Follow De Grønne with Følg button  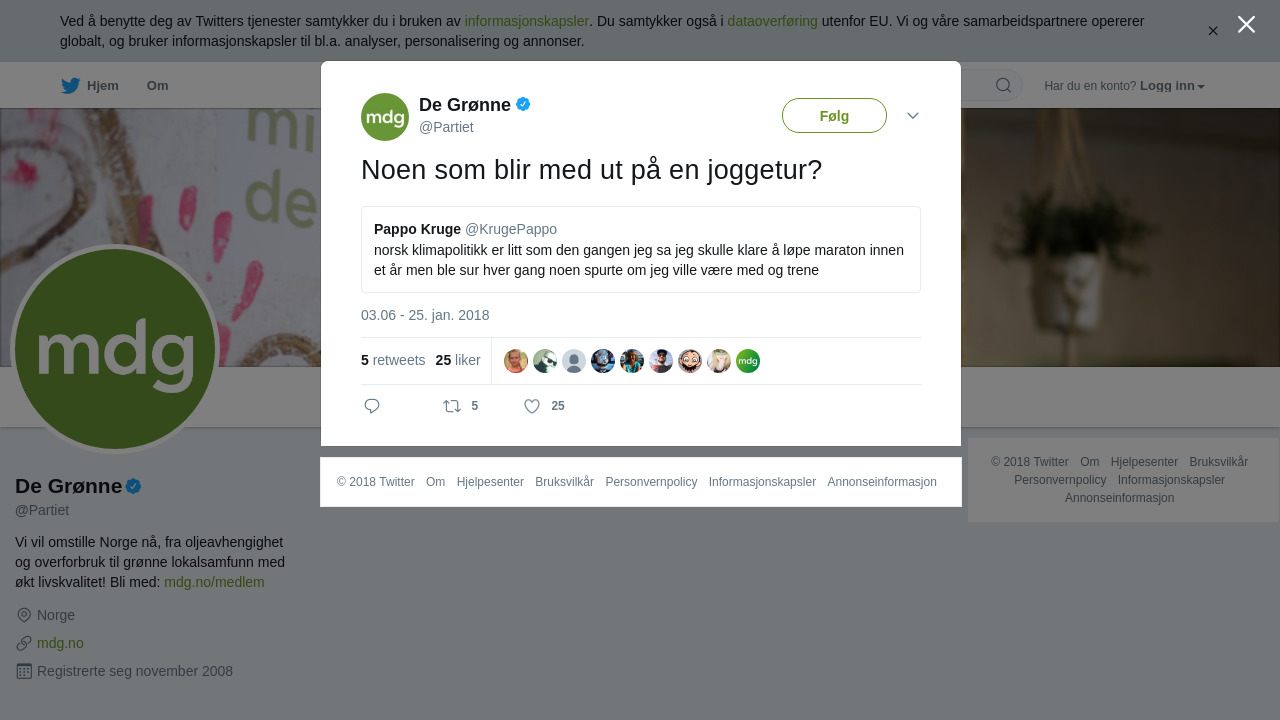834,116
